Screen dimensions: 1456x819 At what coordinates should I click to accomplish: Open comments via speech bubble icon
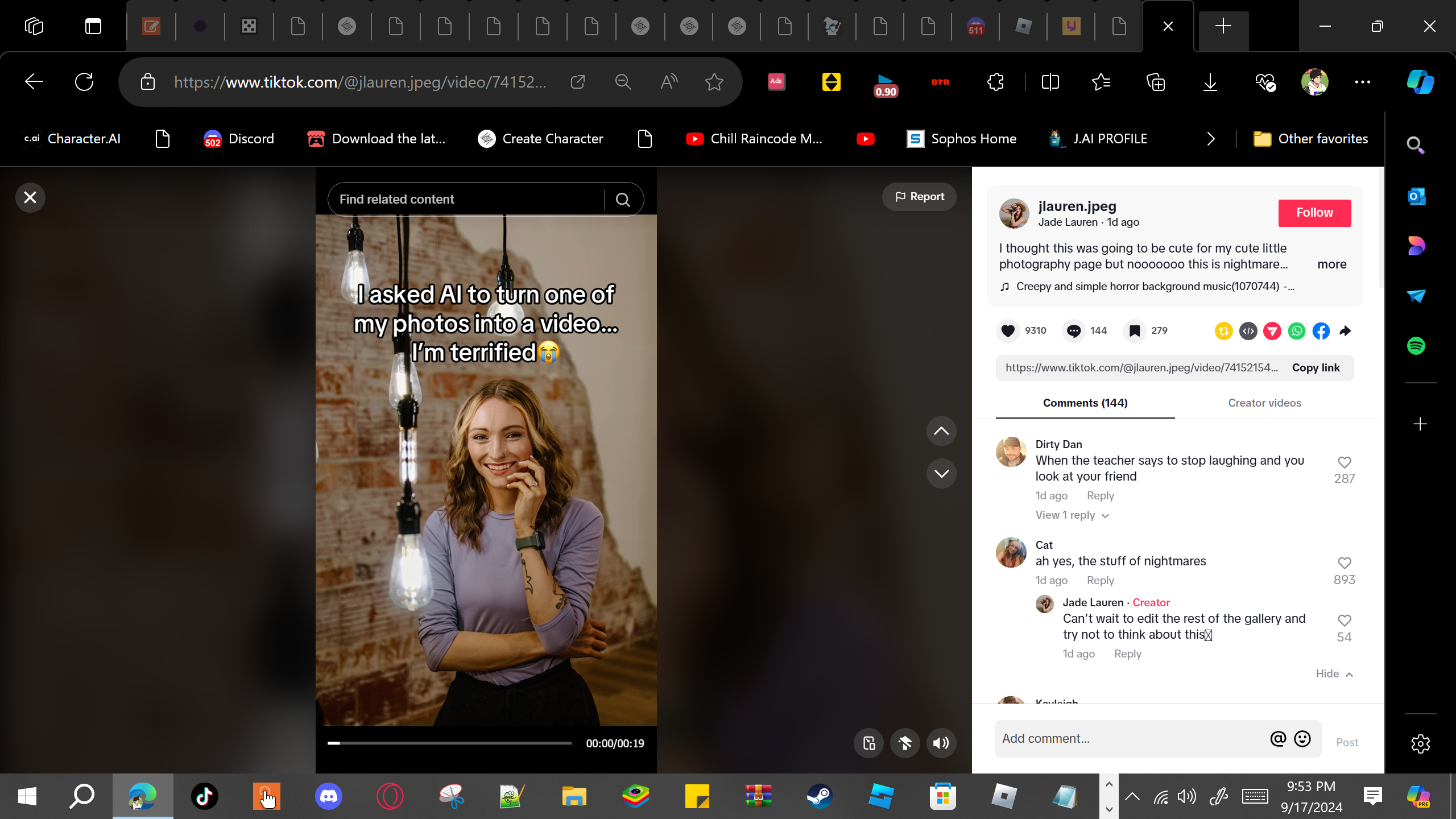(1074, 330)
